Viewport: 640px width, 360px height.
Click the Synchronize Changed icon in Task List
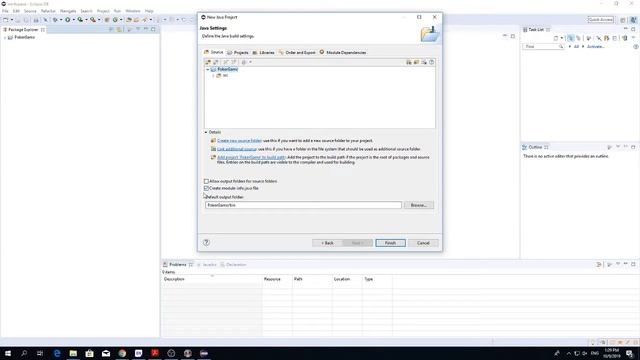pyautogui.click(x=625, y=38)
